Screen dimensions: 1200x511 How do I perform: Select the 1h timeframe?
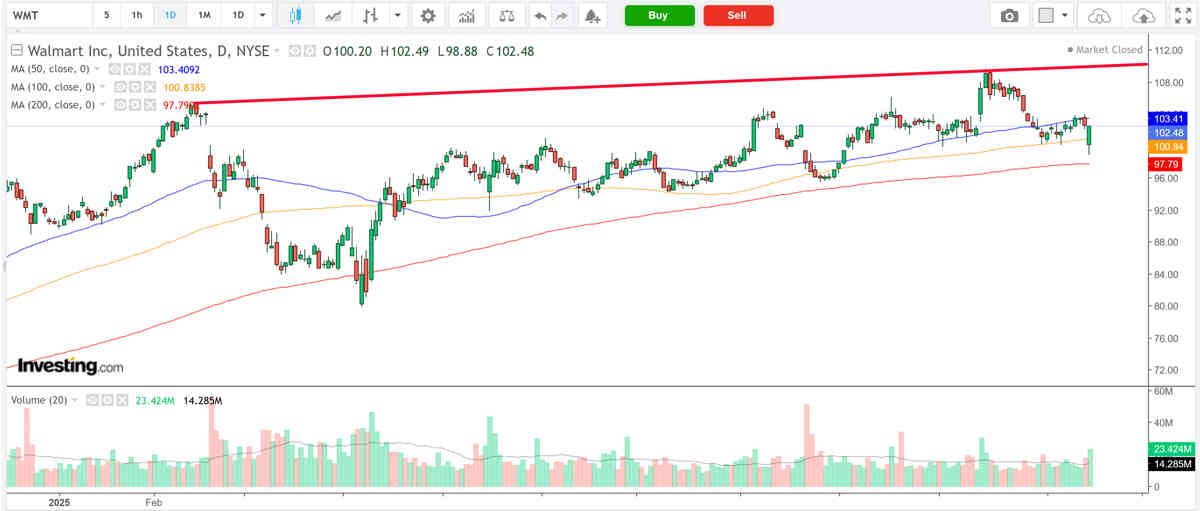pyautogui.click(x=136, y=16)
